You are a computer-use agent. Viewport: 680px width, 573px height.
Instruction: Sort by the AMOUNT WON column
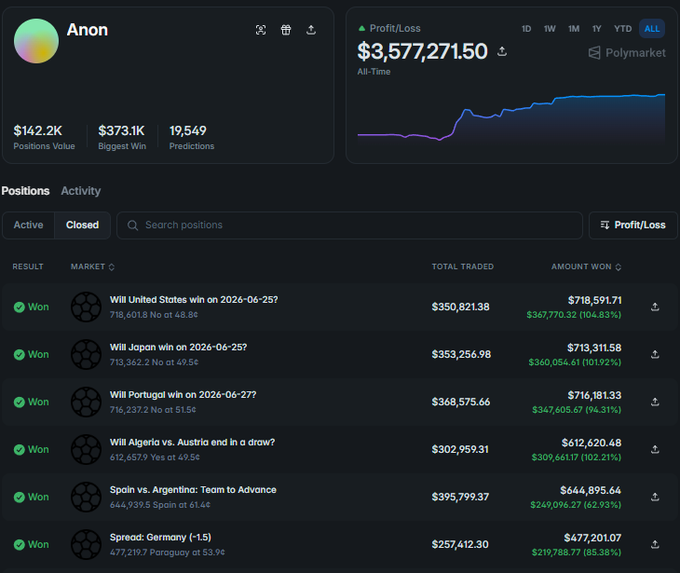pos(586,267)
